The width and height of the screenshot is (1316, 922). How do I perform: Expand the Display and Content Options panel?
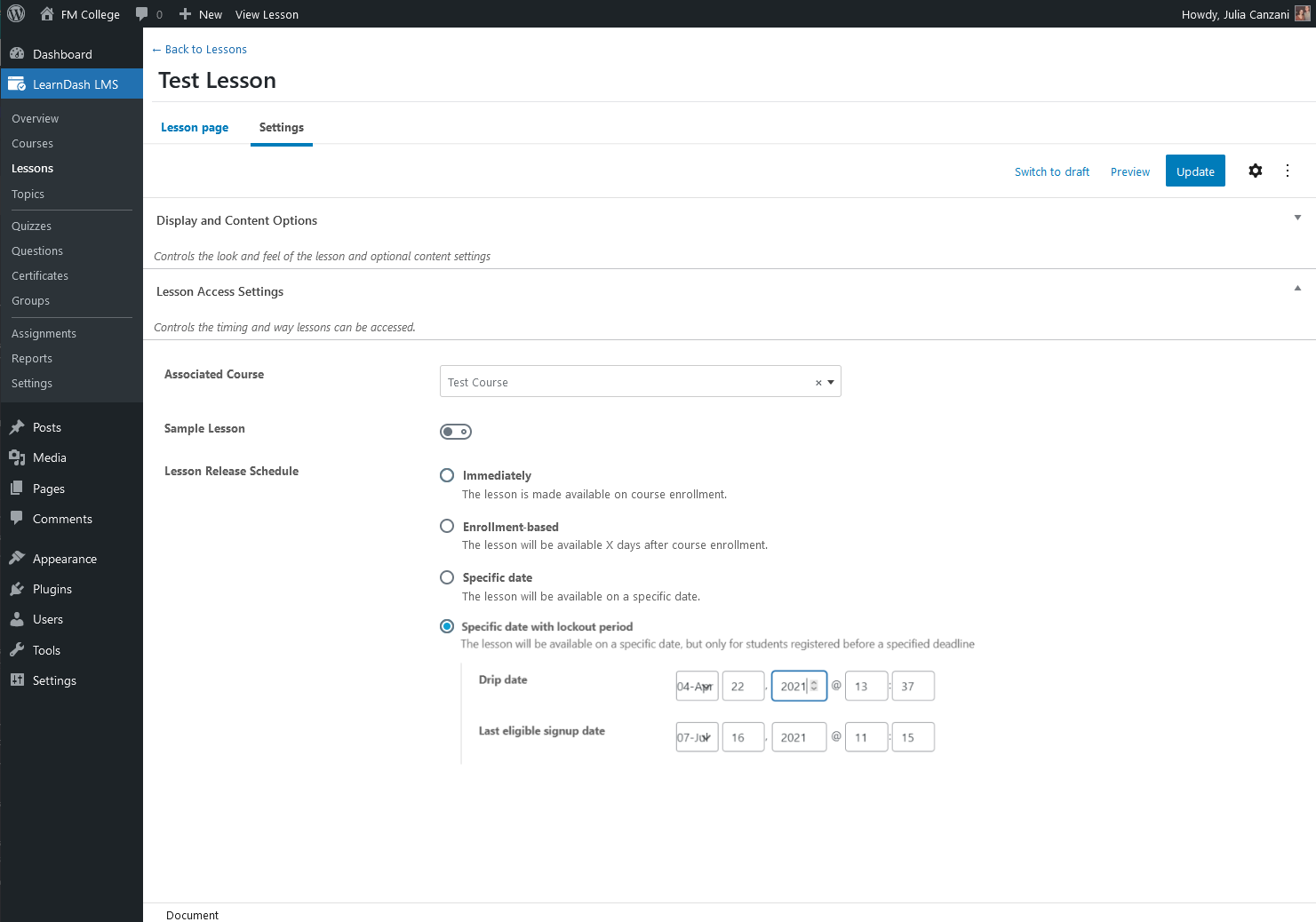tap(1297, 217)
